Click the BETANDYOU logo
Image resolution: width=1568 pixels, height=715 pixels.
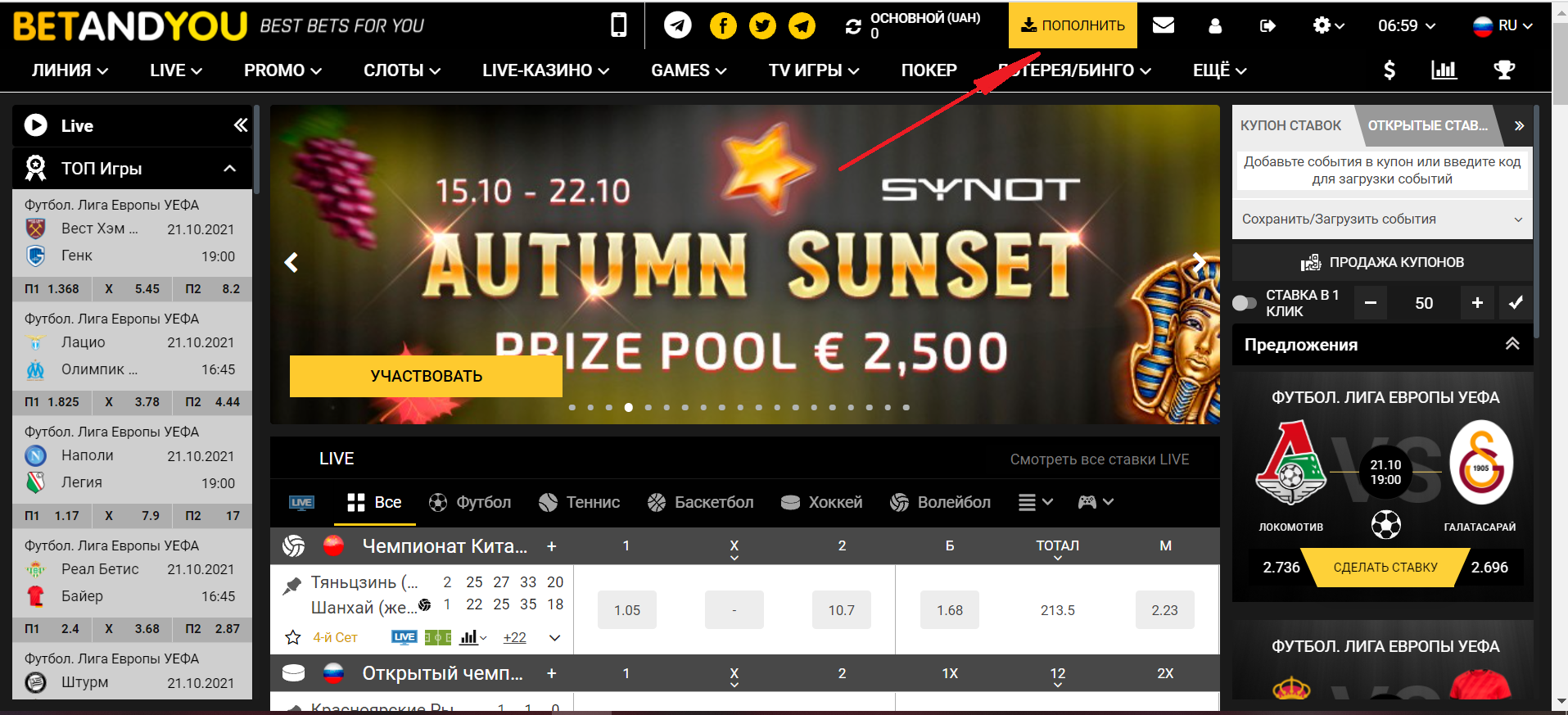pyautogui.click(x=130, y=26)
